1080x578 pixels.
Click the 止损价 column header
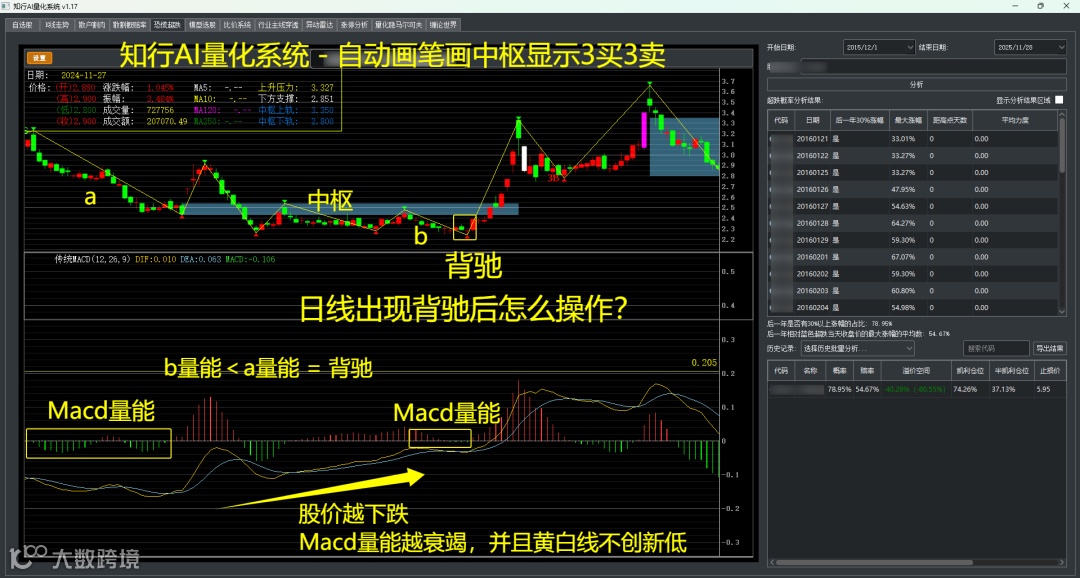pyautogui.click(x=1049, y=370)
